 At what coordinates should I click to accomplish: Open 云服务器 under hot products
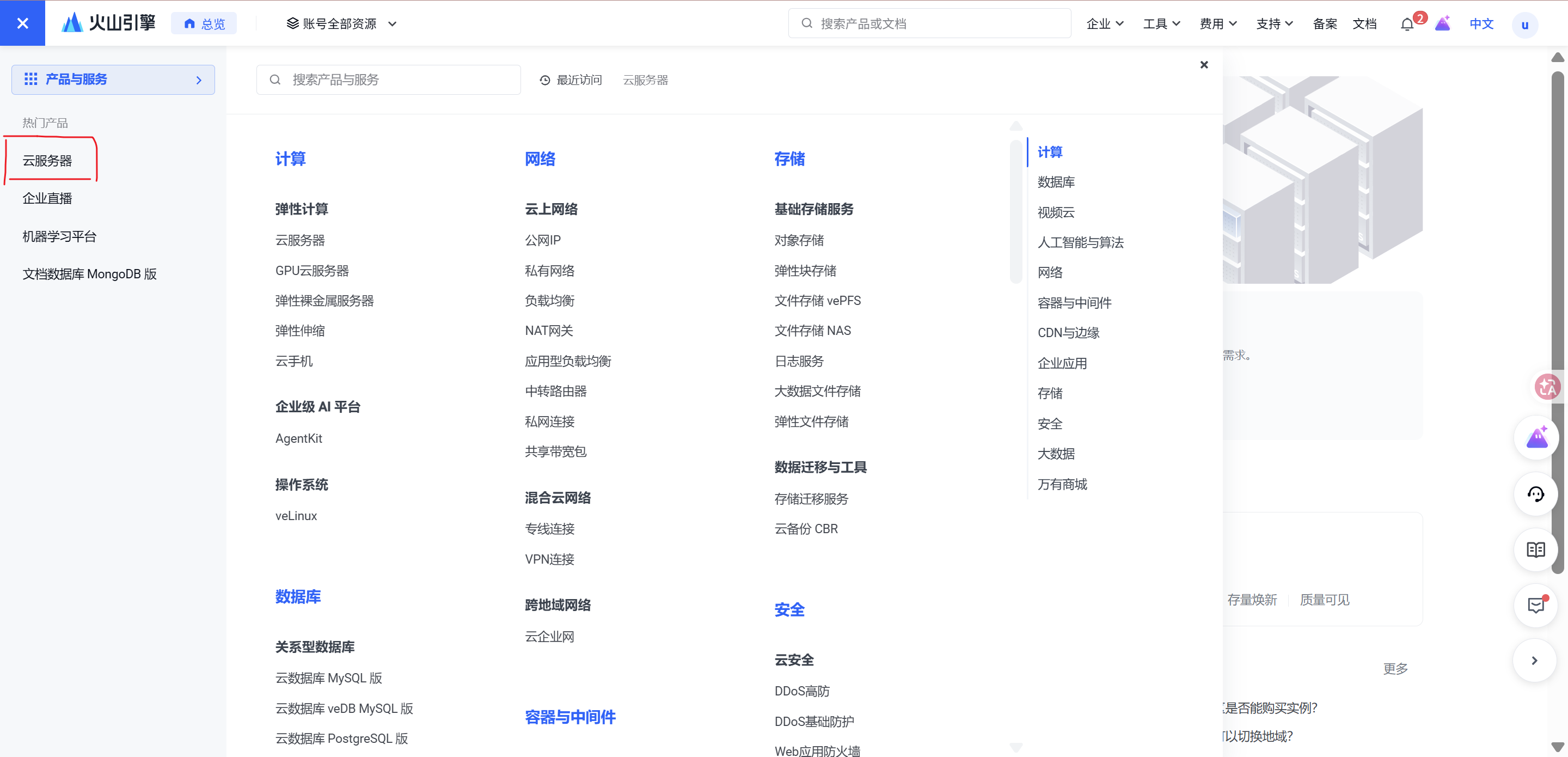pos(47,161)
